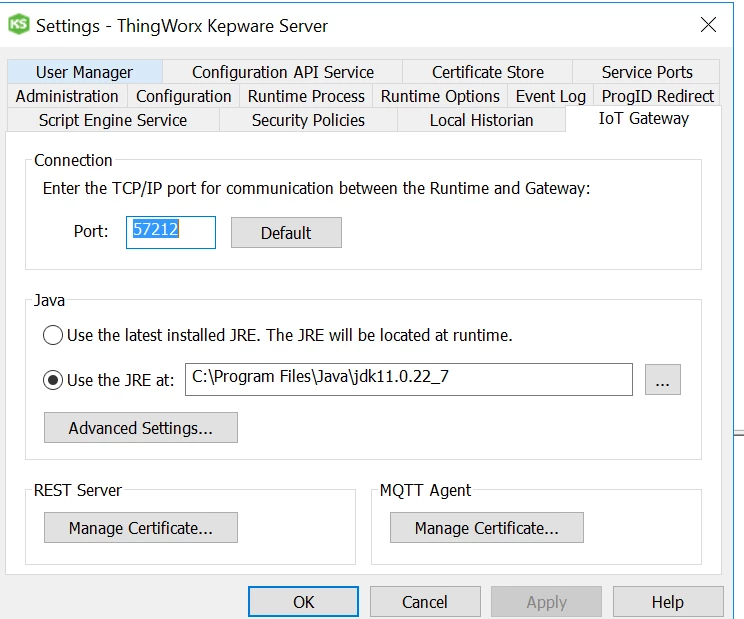Click the JRE path text field
Screen dimensions: 744x619
click(409, 379)
